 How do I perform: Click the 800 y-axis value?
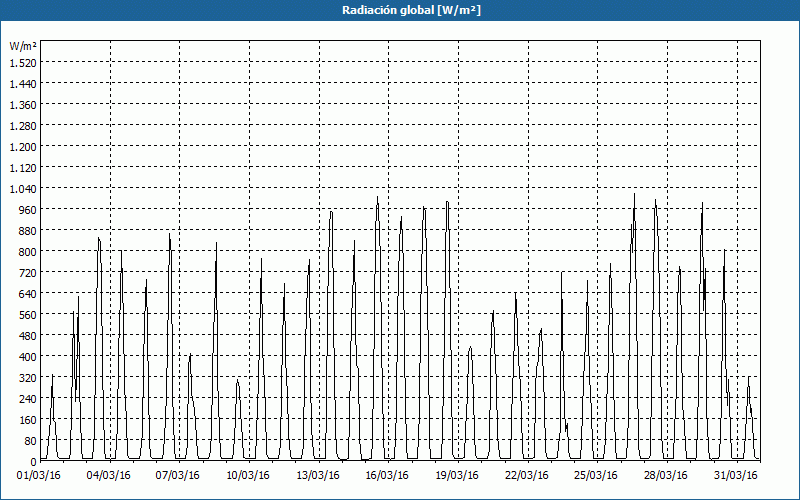point(29,252)
